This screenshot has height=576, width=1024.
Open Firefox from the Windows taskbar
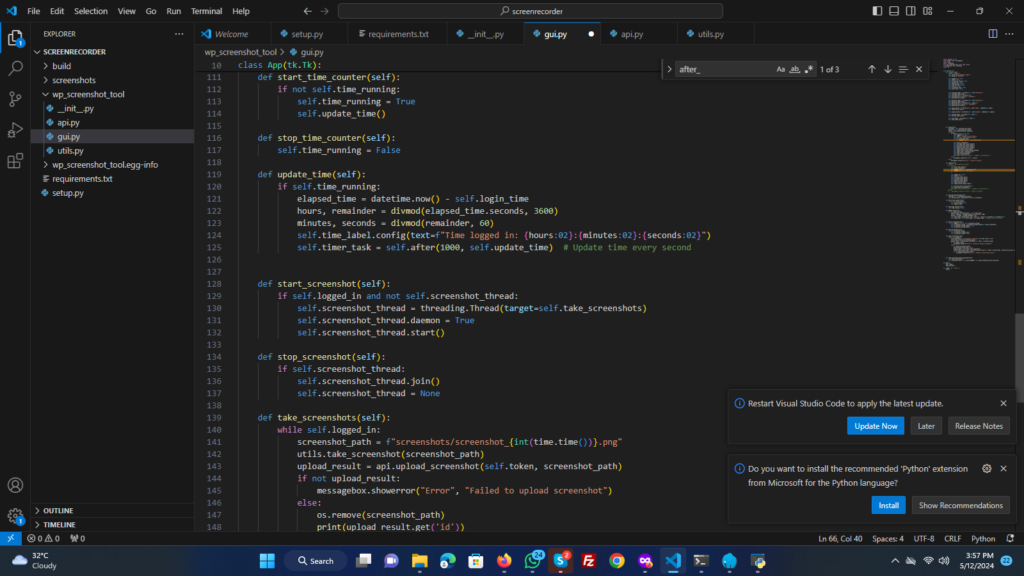[503, 561]
